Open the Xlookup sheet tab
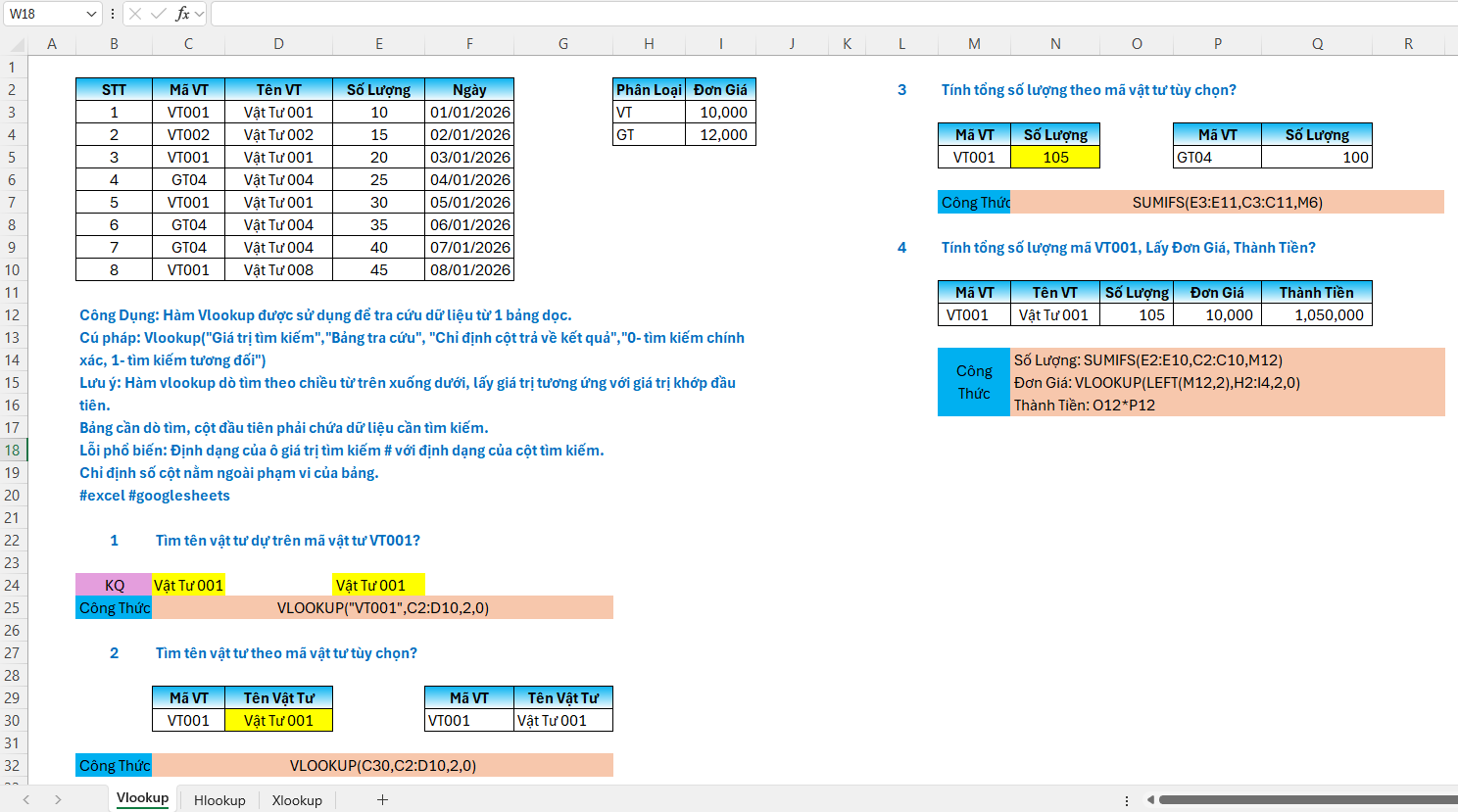1458x812 pixels. tap(297, 800)
